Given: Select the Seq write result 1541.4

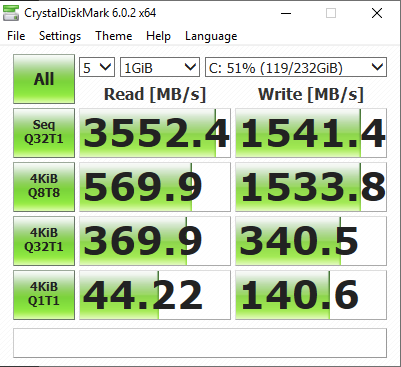Looking at the screenshot, I should (311, 133).
